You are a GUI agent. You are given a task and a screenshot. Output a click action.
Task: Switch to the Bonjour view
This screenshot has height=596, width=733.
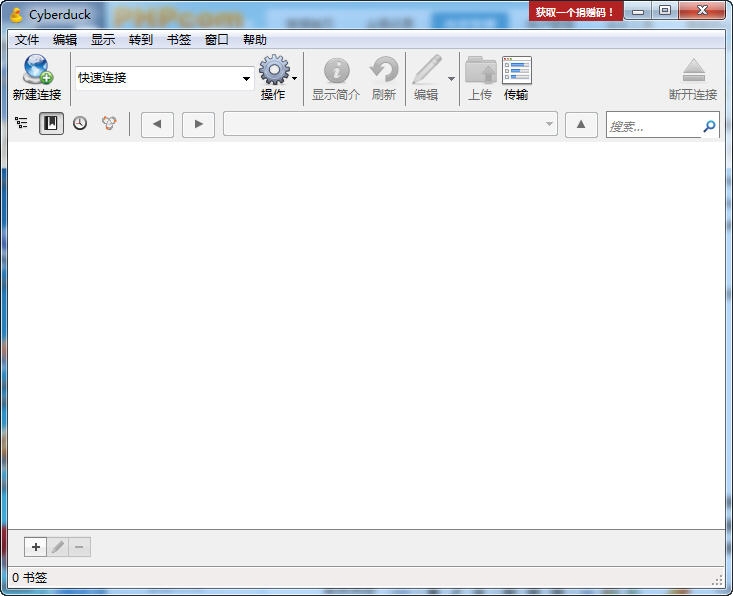(x=109, y=124)
